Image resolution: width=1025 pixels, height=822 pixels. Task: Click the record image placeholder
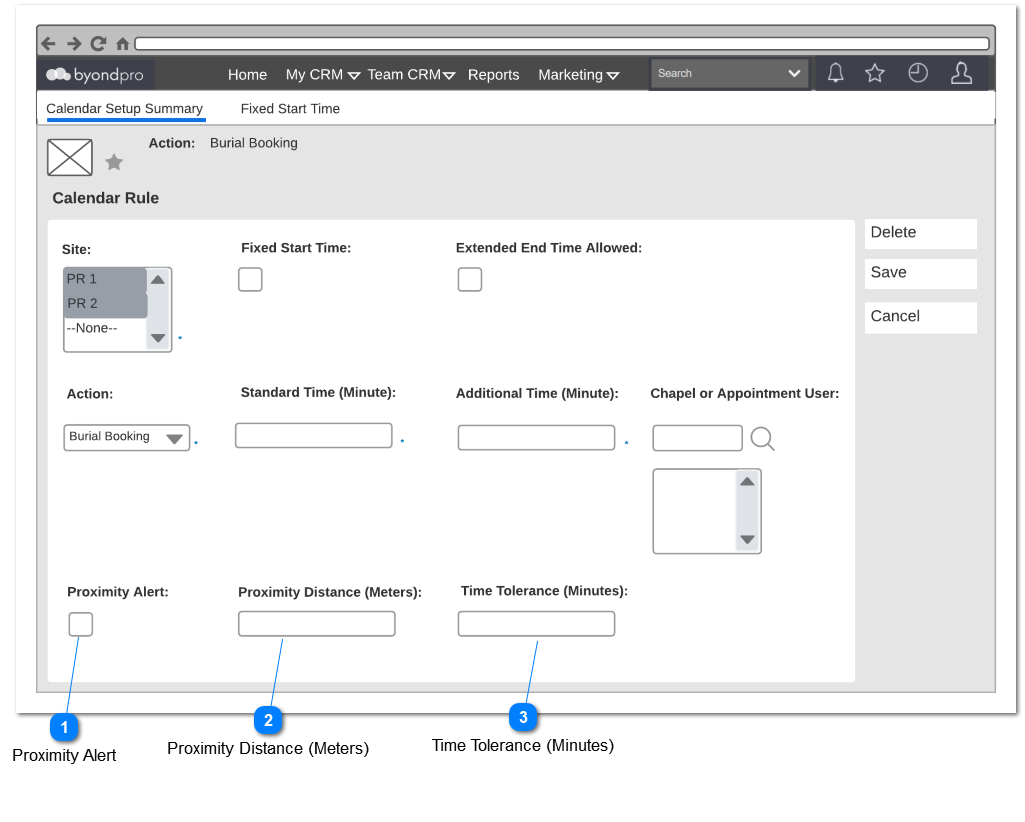pos(70,158)
